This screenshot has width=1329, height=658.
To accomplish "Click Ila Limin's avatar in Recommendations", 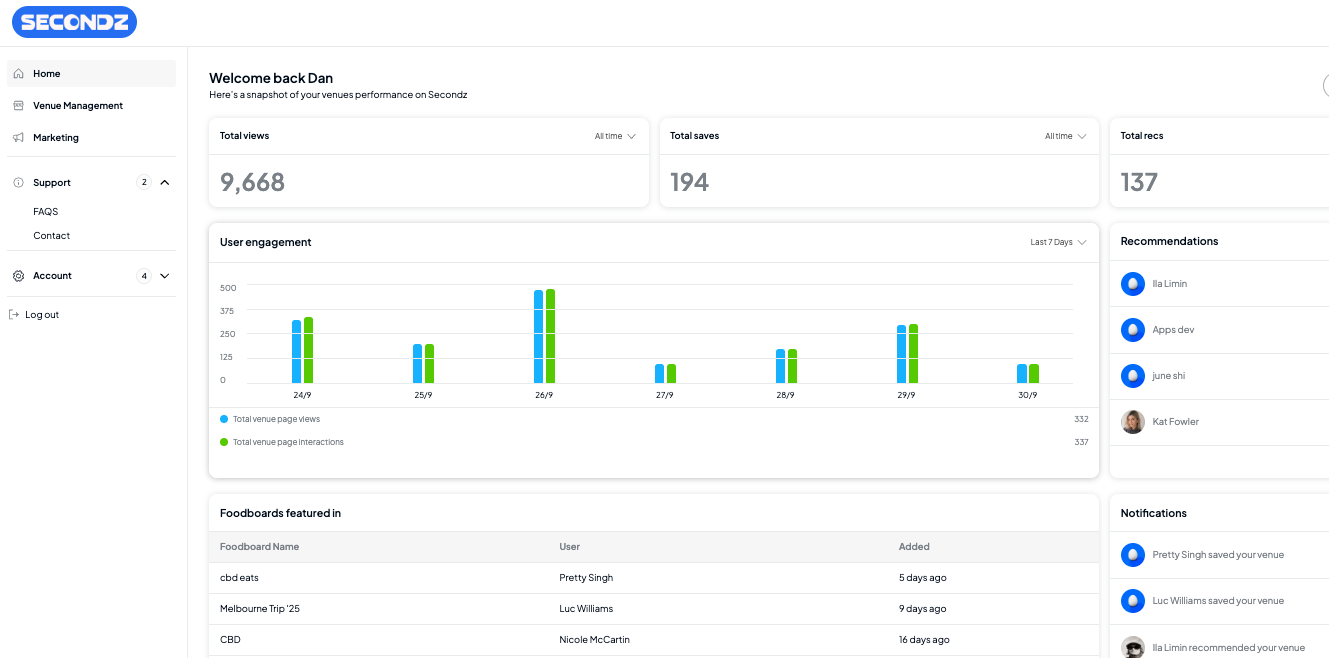I will pyautogui.click(x=1132, y=284).
